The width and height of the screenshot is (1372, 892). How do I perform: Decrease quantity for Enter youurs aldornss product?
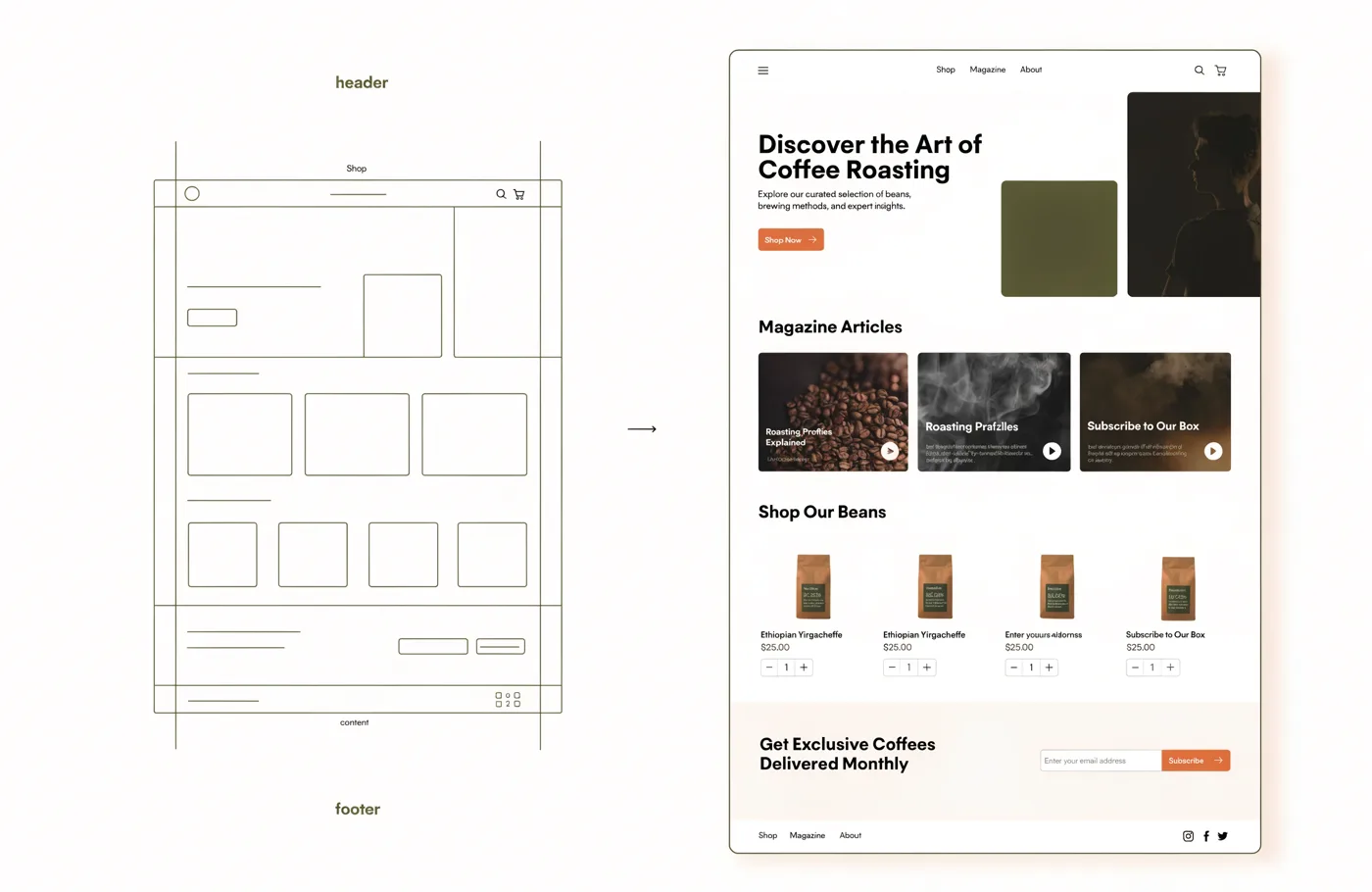(x=1013, y=668)
